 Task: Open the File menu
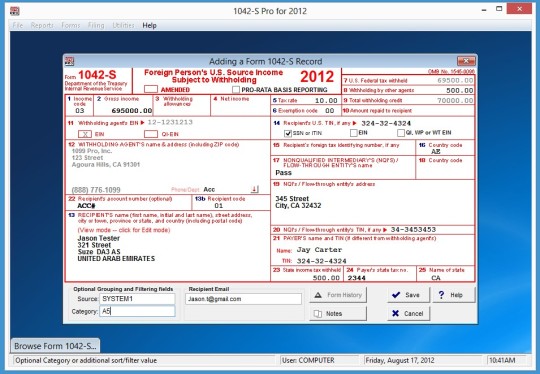pos(18,25)
